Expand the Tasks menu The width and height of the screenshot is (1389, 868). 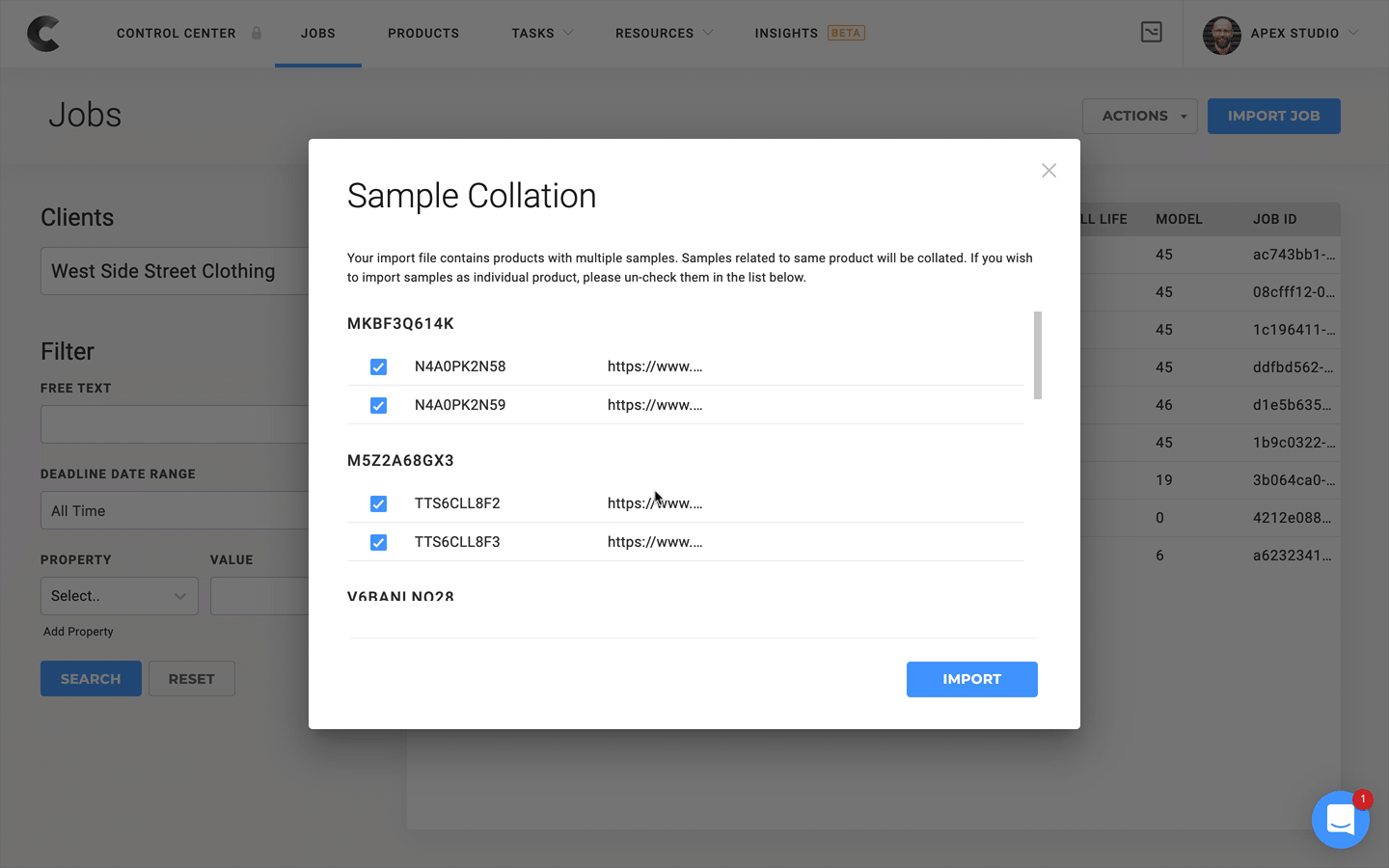tap(541, 33)
